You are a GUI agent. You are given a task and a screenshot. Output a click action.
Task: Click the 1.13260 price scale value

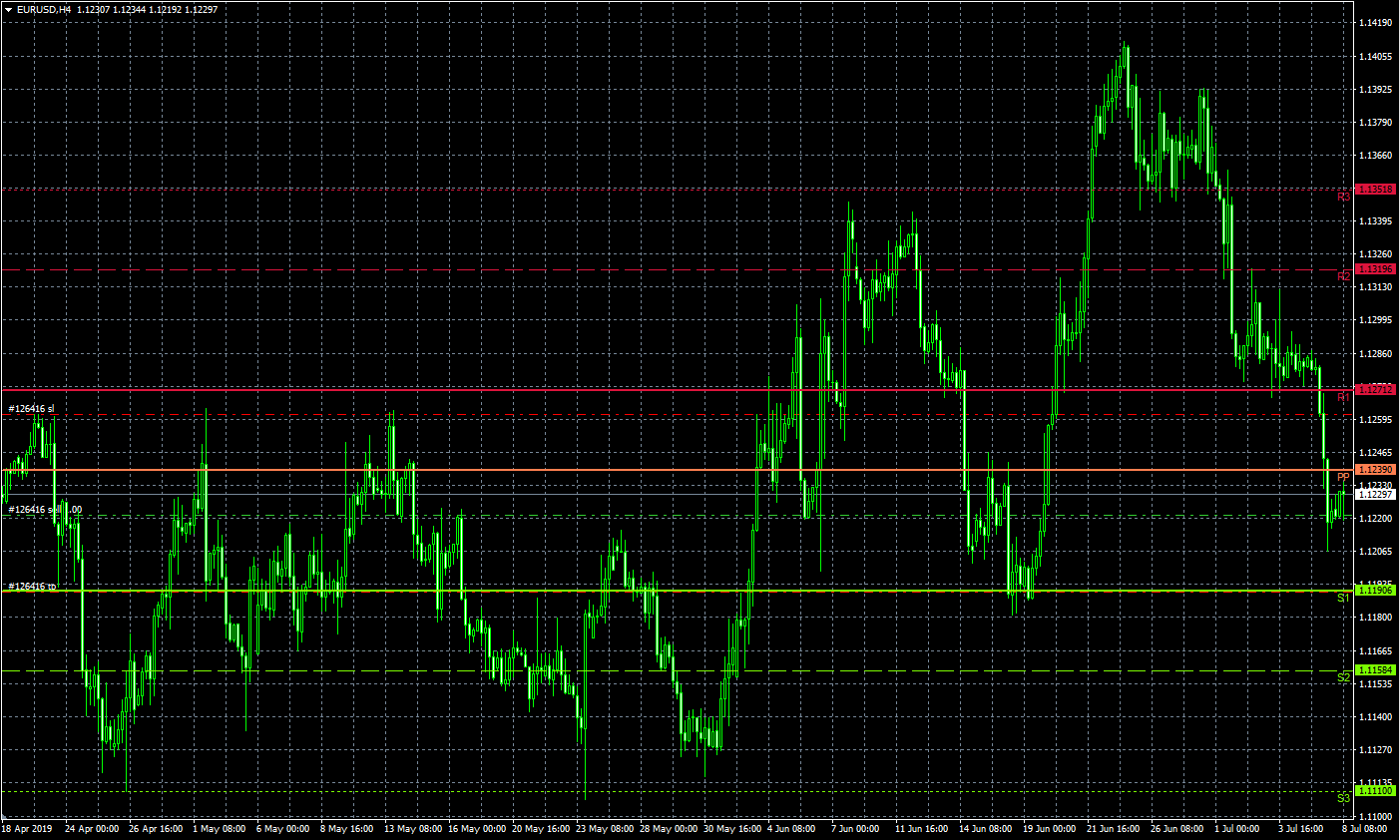point(1376,254)
